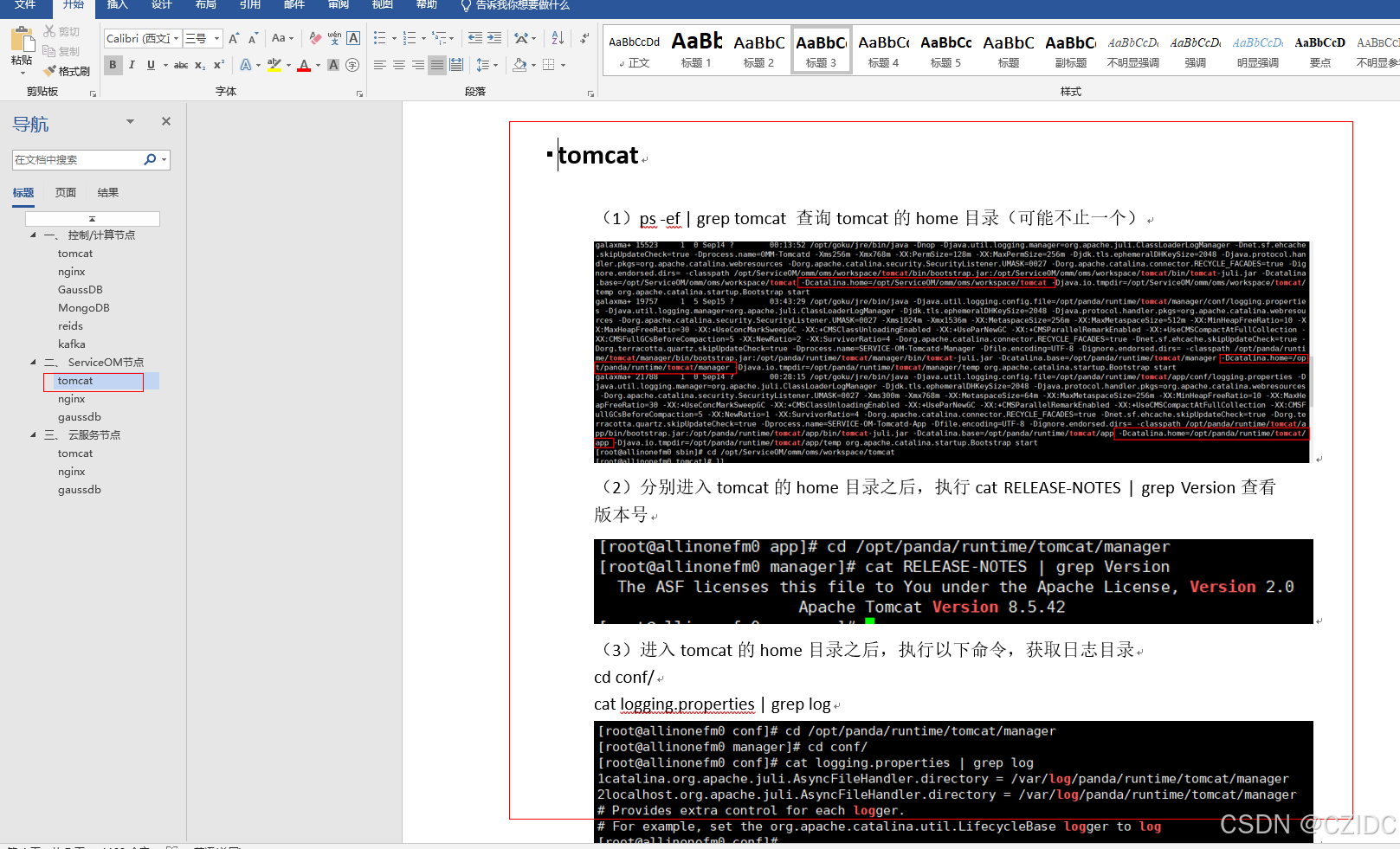This screenshot has height=849, width=1400.
Task: Center paragraph text
Action: click(399, 65)
